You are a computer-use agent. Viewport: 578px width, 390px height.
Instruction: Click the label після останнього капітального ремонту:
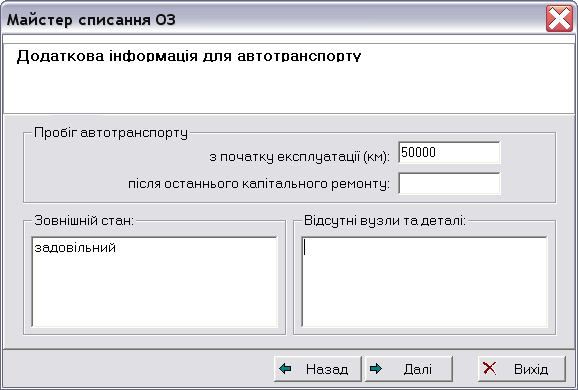(259, 184)
